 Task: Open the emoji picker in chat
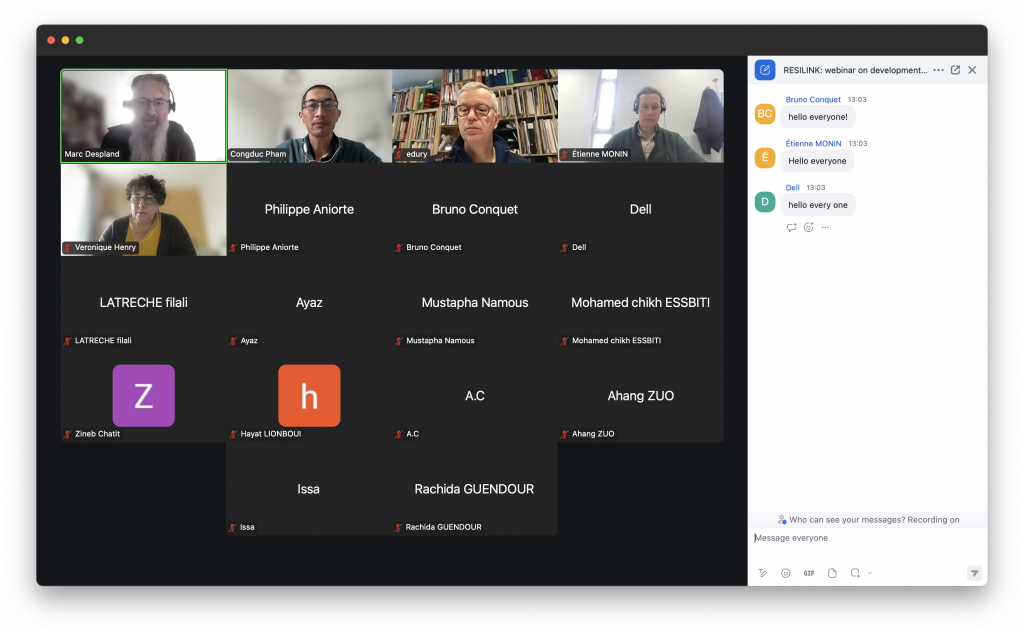pos(786,573)
